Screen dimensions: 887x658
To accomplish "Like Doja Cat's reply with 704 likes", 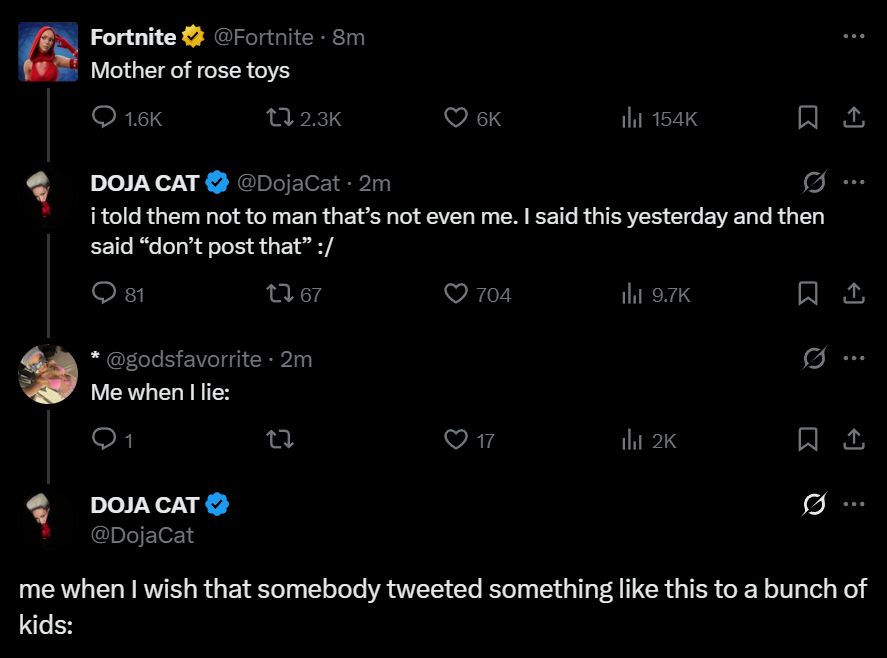I will (456, 294).
